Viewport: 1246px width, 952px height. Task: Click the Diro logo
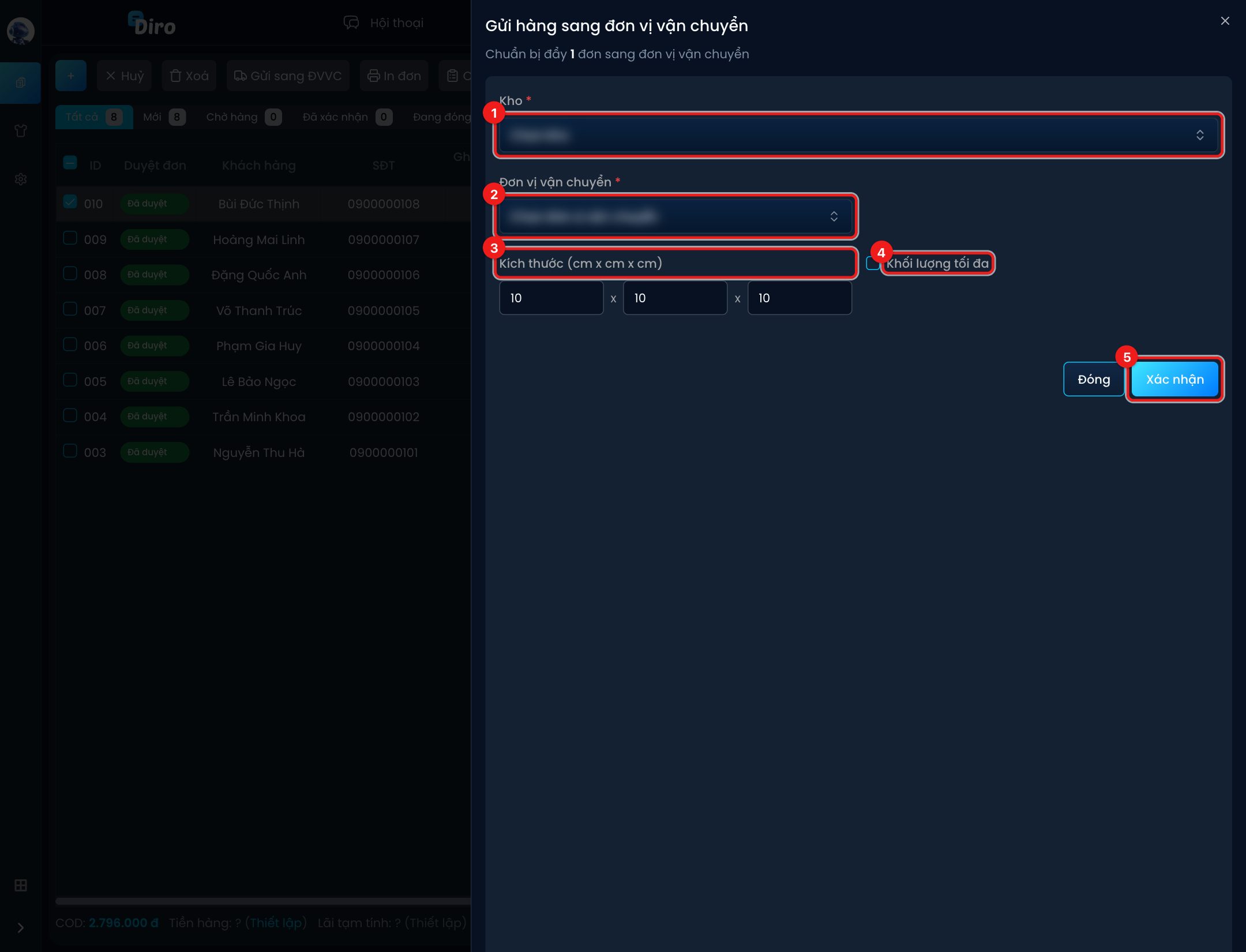click(152, 24)
